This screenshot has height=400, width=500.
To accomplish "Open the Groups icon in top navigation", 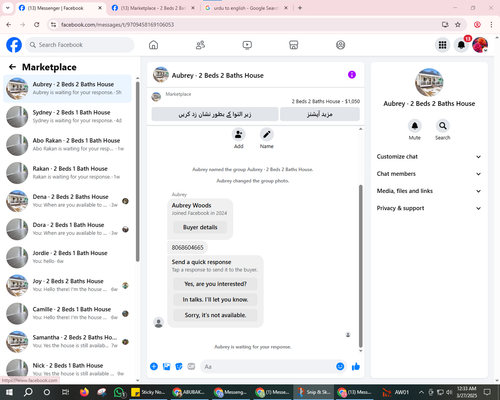I will pos(340,45).
